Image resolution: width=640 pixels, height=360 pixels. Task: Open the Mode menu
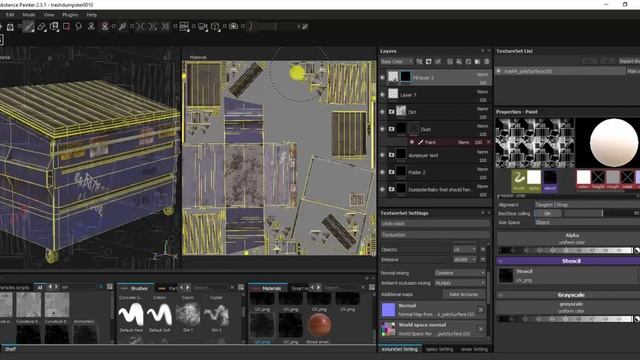point(29,14)
